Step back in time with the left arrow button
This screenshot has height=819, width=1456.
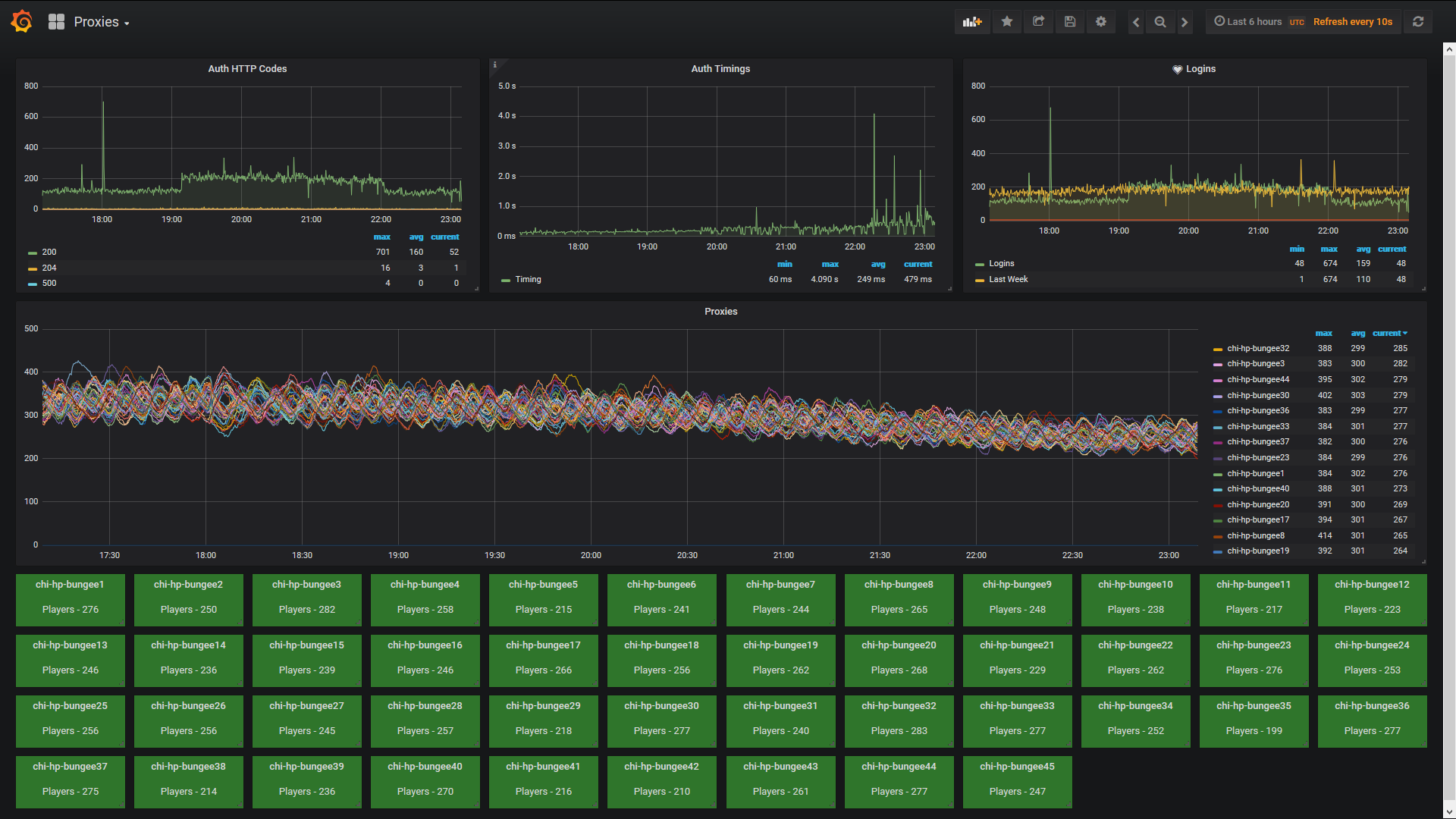tap(1135, 21)
